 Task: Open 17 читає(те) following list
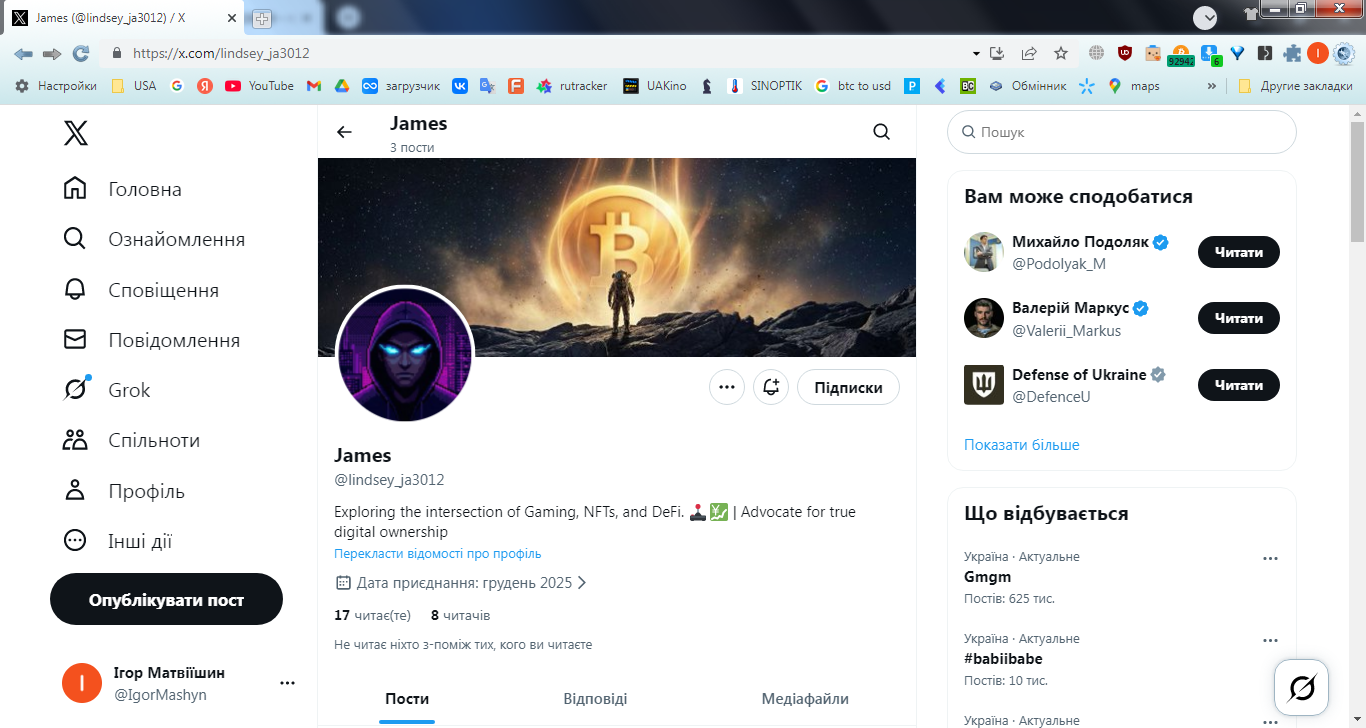[x=372, y=615]
